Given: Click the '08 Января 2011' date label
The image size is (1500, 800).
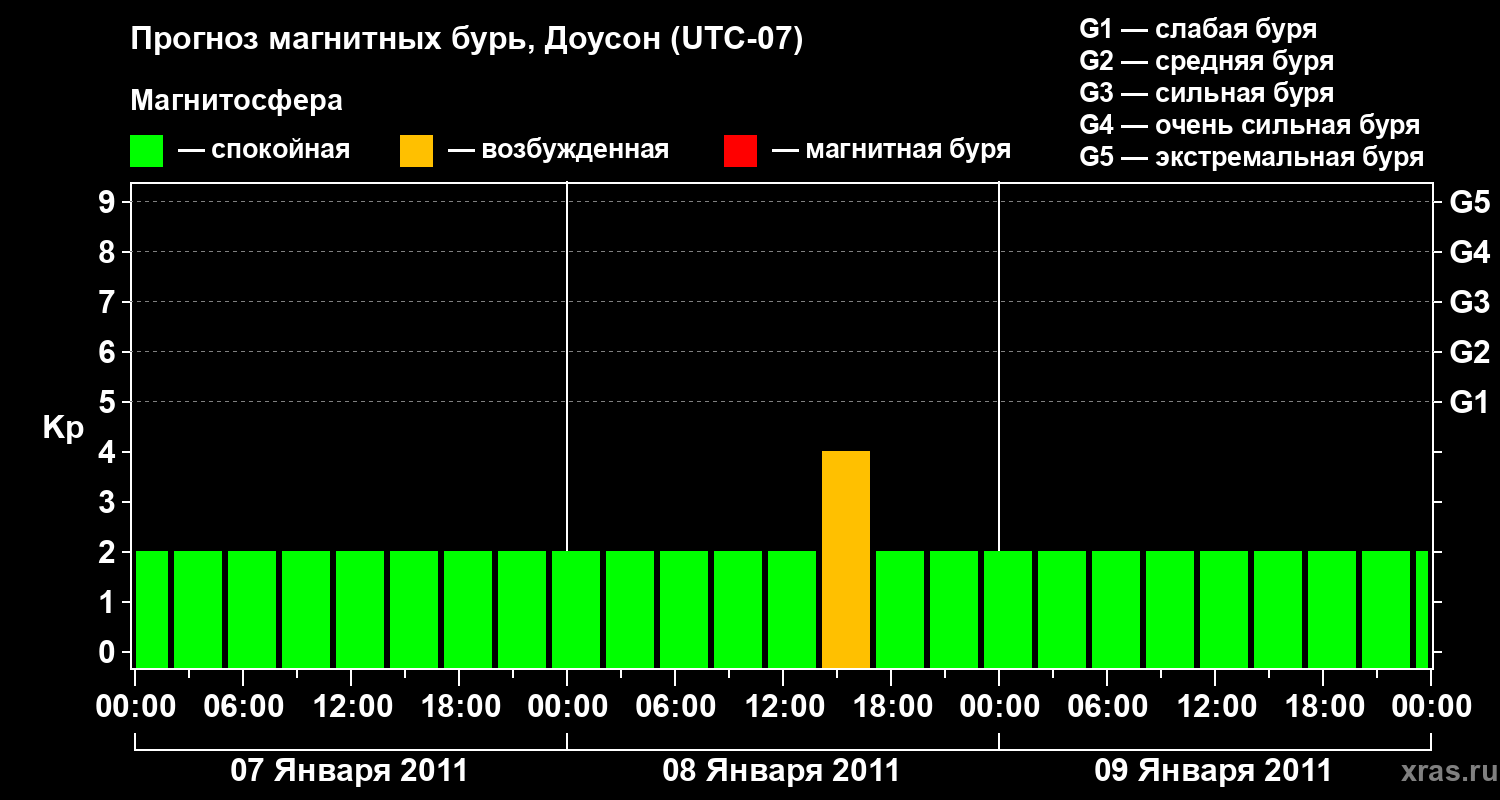Looking at the screenshot, I should tap(781, 771).
